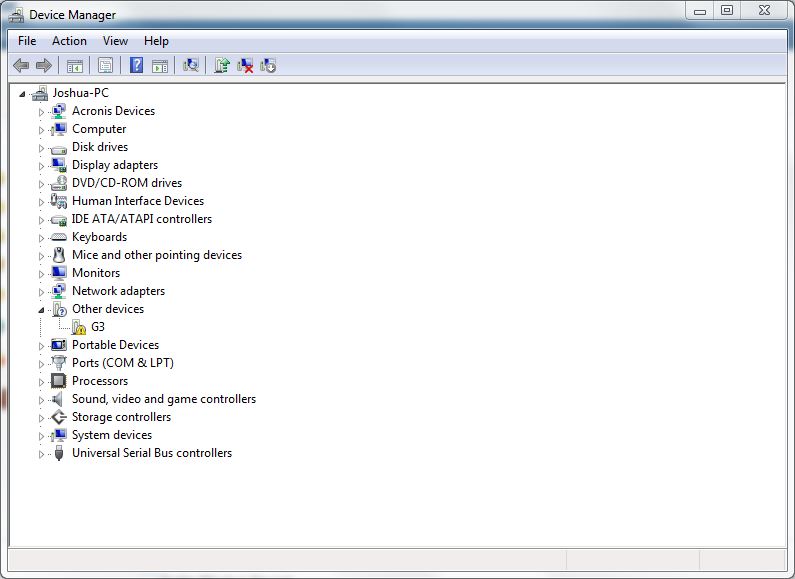Click the Display adapters icon

point(59,165)
